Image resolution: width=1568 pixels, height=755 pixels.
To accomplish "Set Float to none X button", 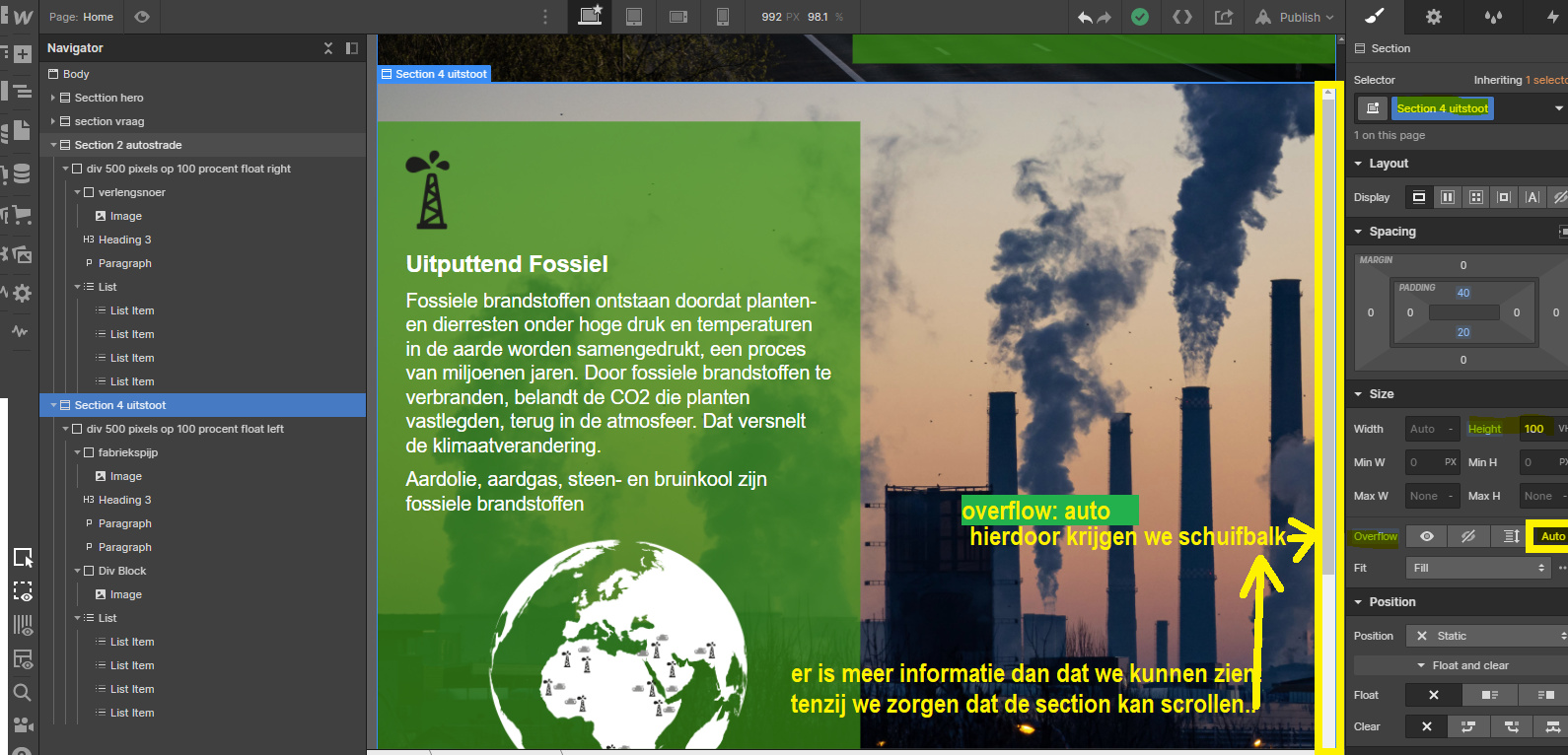I will point(1434,695).
